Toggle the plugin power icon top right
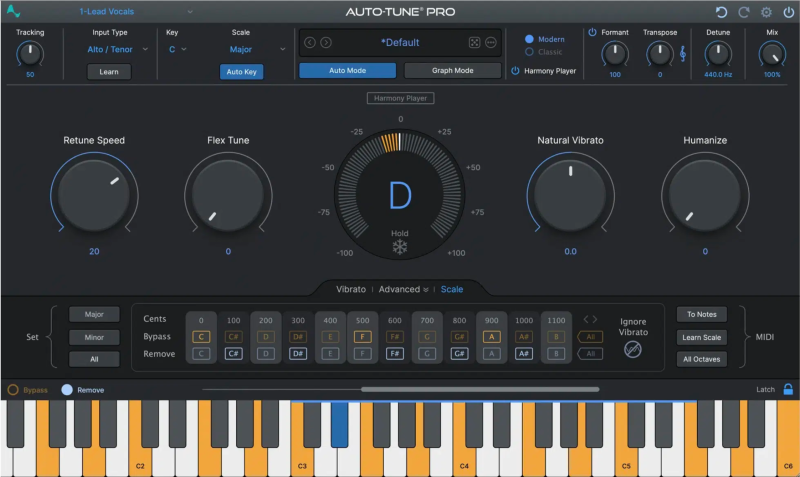The image size is (800, 477). coord(788,12)
